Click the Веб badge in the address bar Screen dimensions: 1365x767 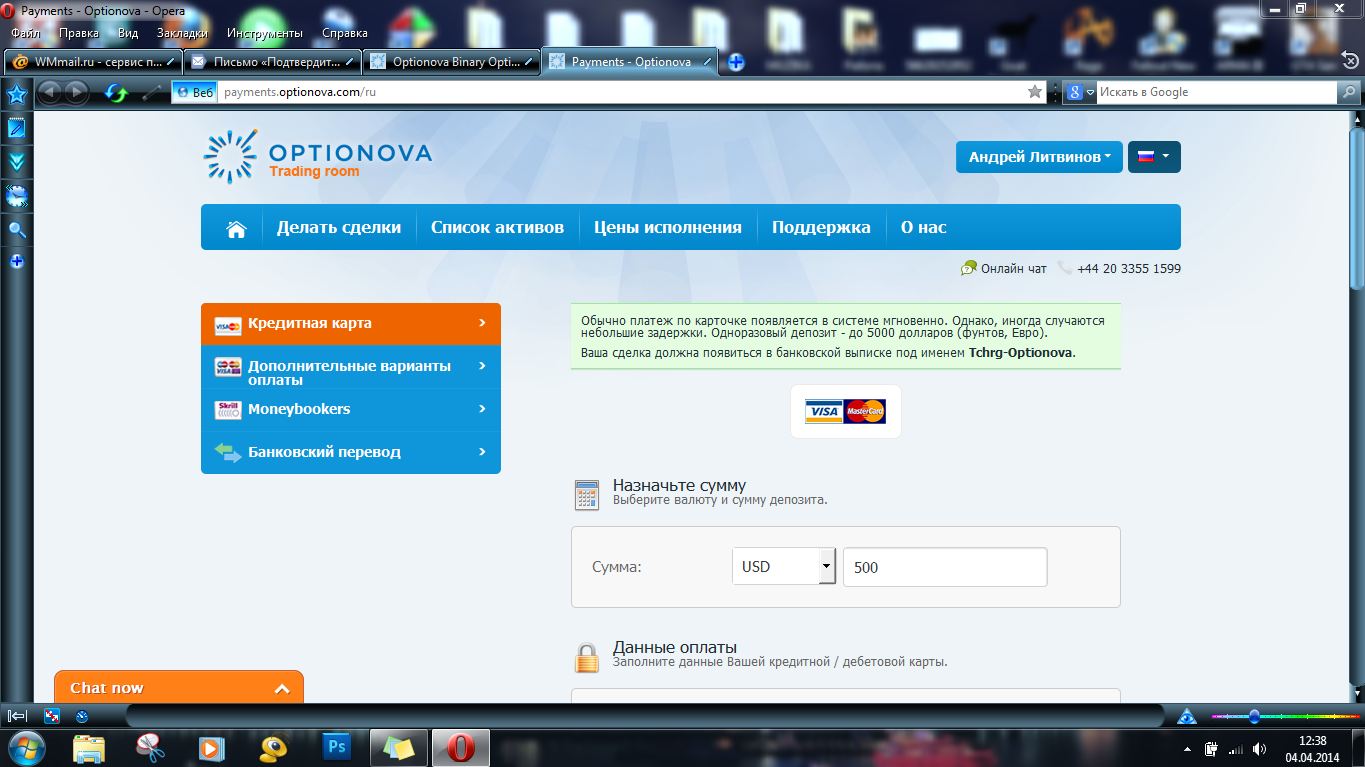tap(194, 92)
